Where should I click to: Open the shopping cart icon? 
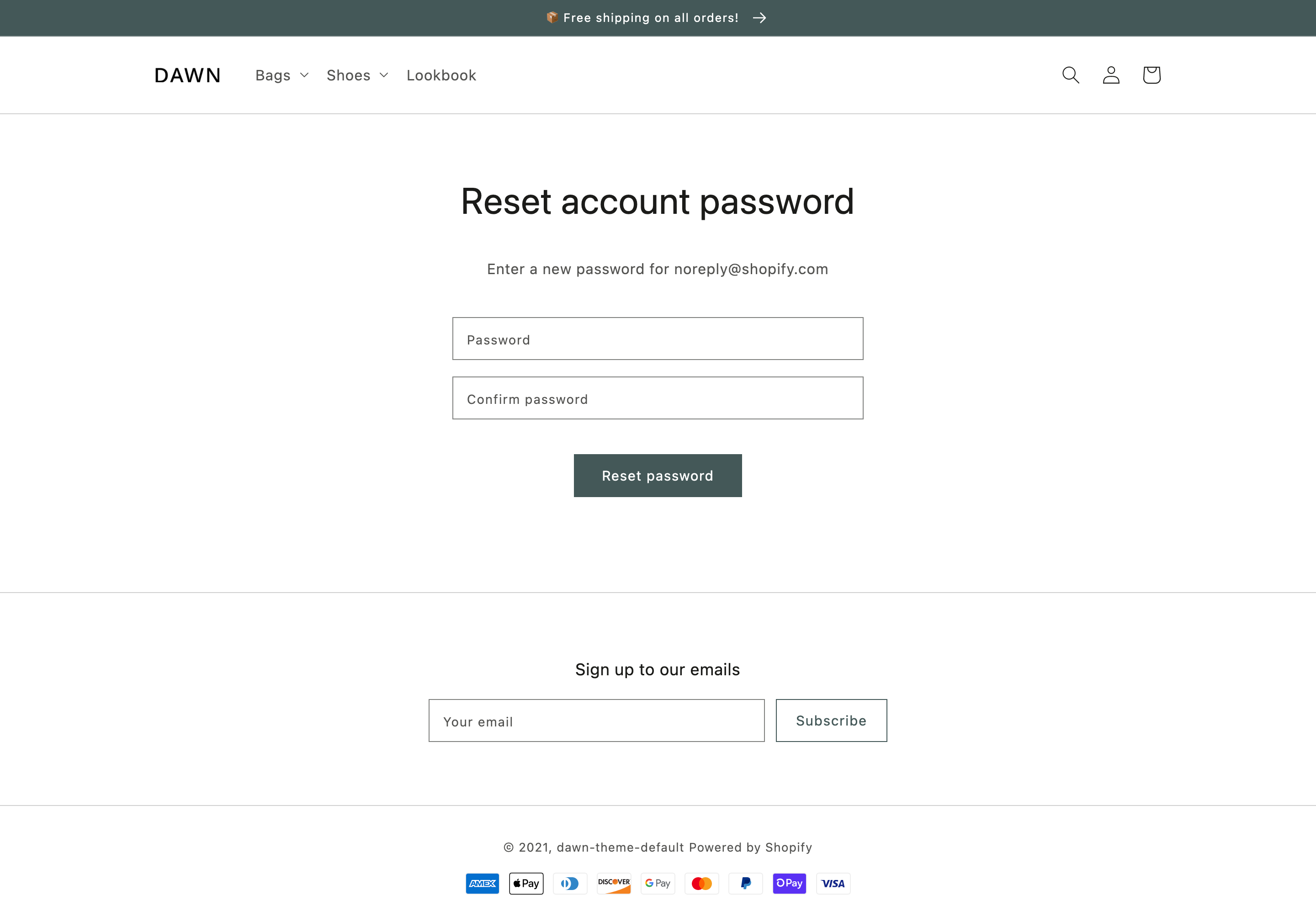point(1151,75)
